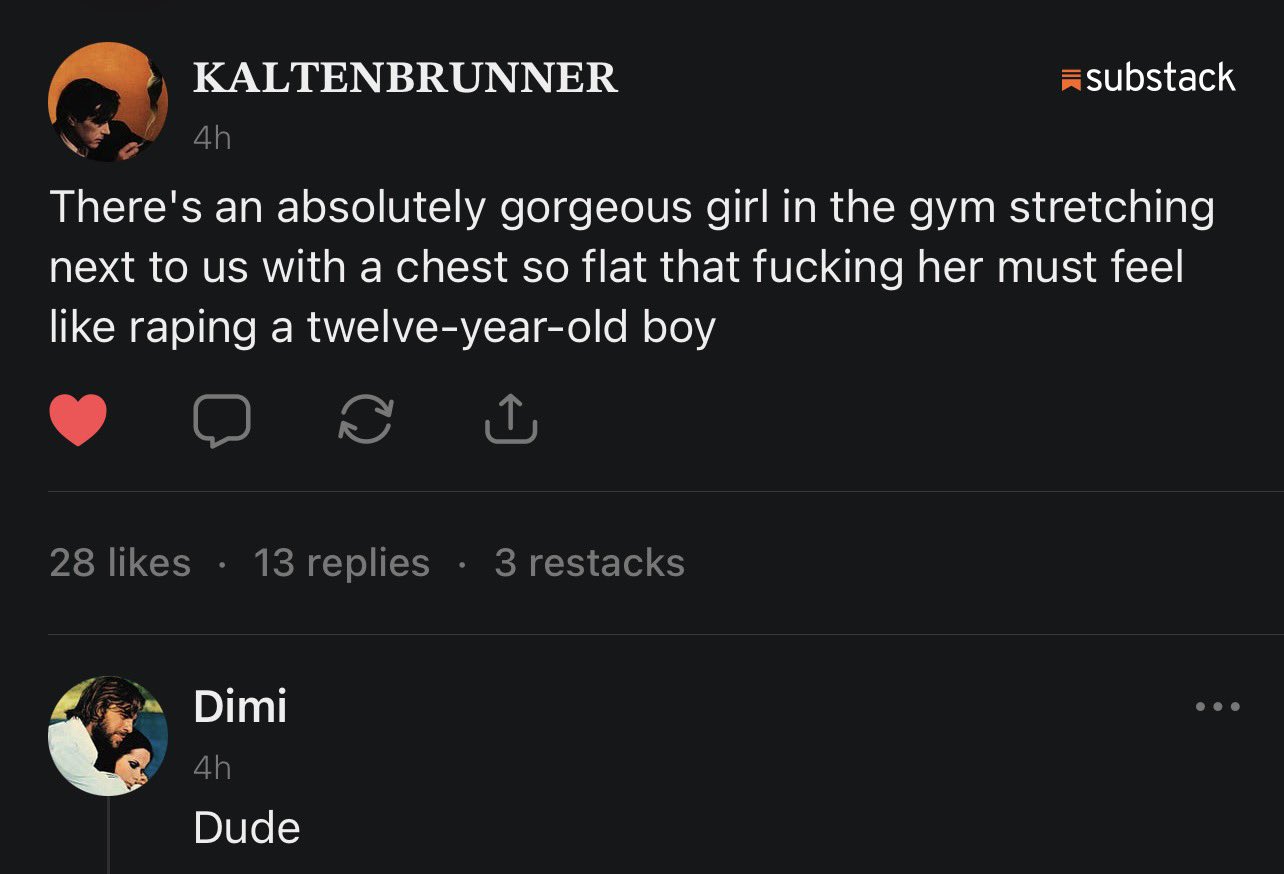Open KALTENBRUNNER's profile picture

click(108, 102)
